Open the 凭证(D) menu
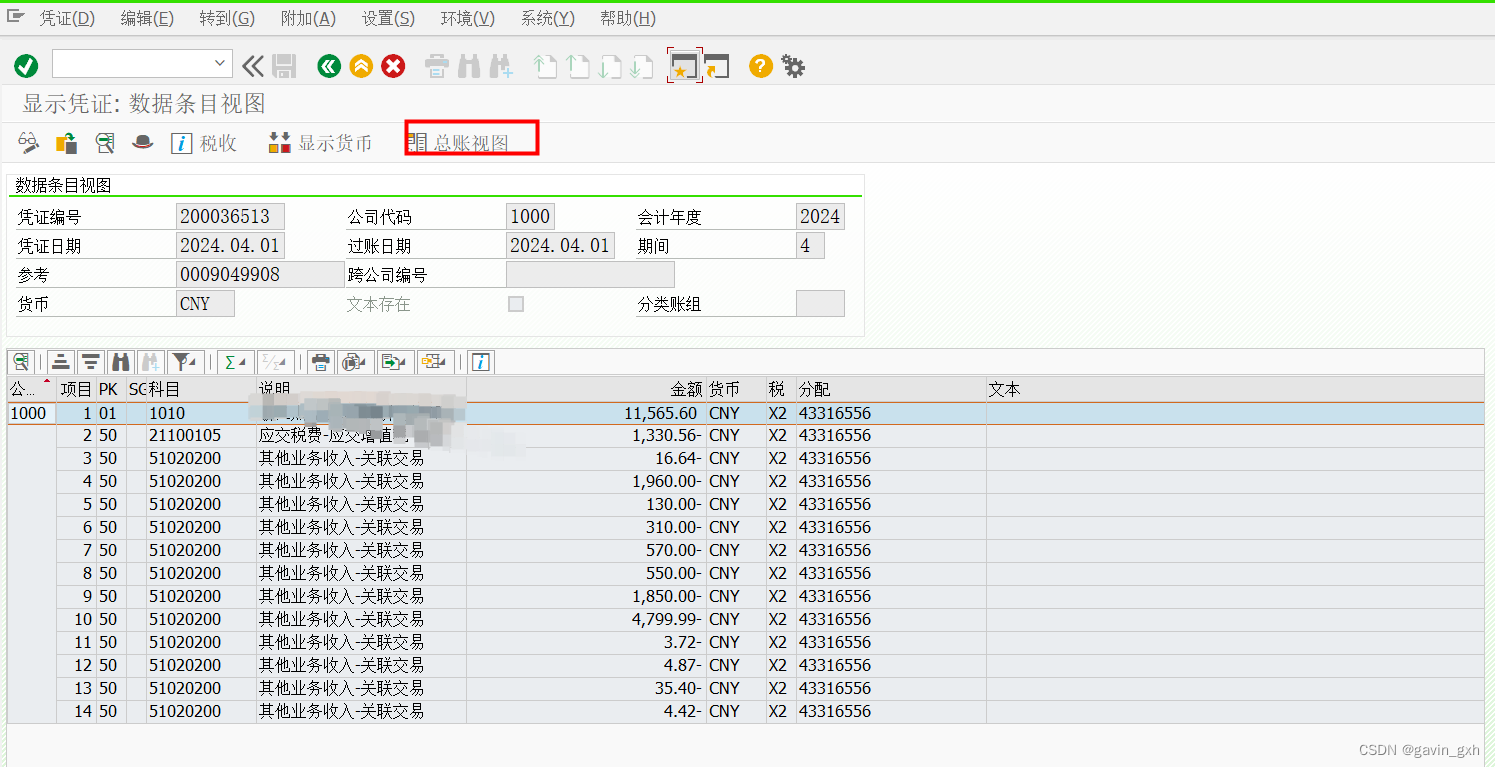1495x767 pixels. [66, 17]
